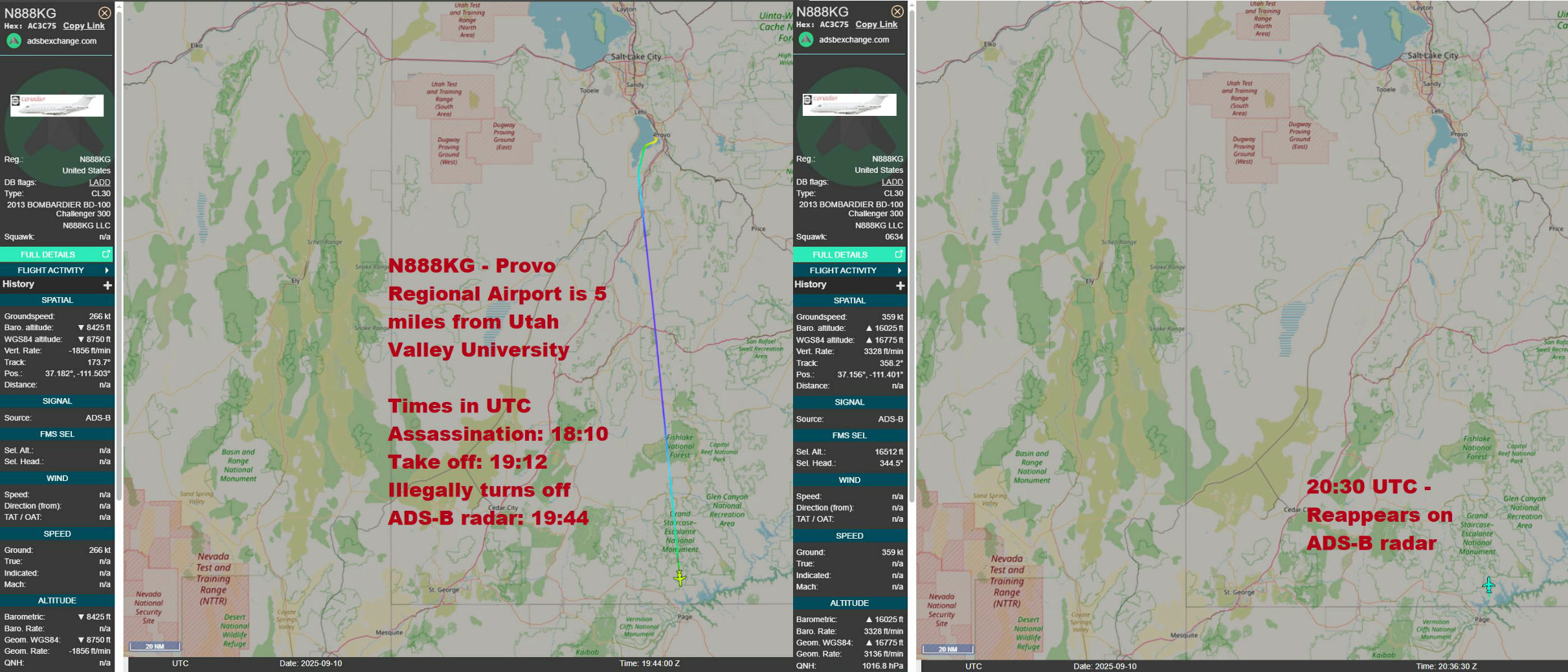Select the cyan aircraft icon near Page

point(1488,585)
